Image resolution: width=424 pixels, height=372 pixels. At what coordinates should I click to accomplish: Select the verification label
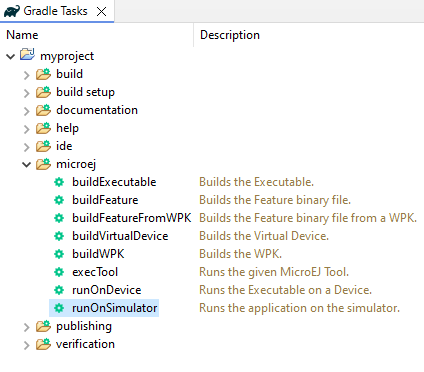click(x=85, y=344)
